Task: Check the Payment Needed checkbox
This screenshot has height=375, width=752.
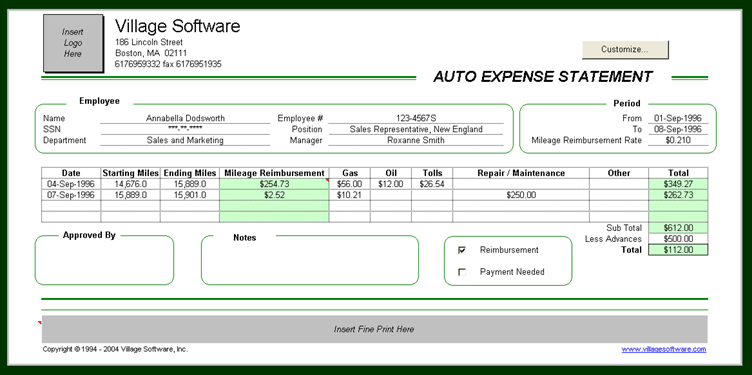Action: 462,272
